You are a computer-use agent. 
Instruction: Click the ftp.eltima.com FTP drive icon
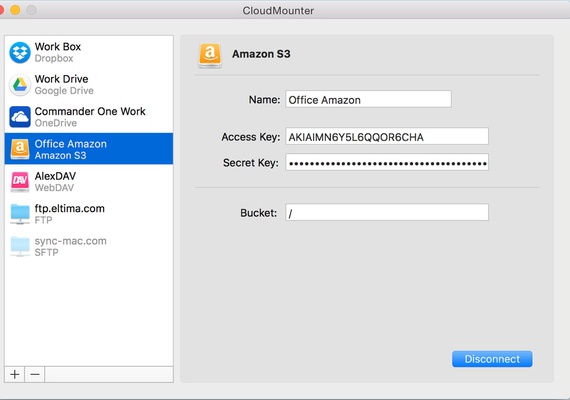click(x=20, y=214)
